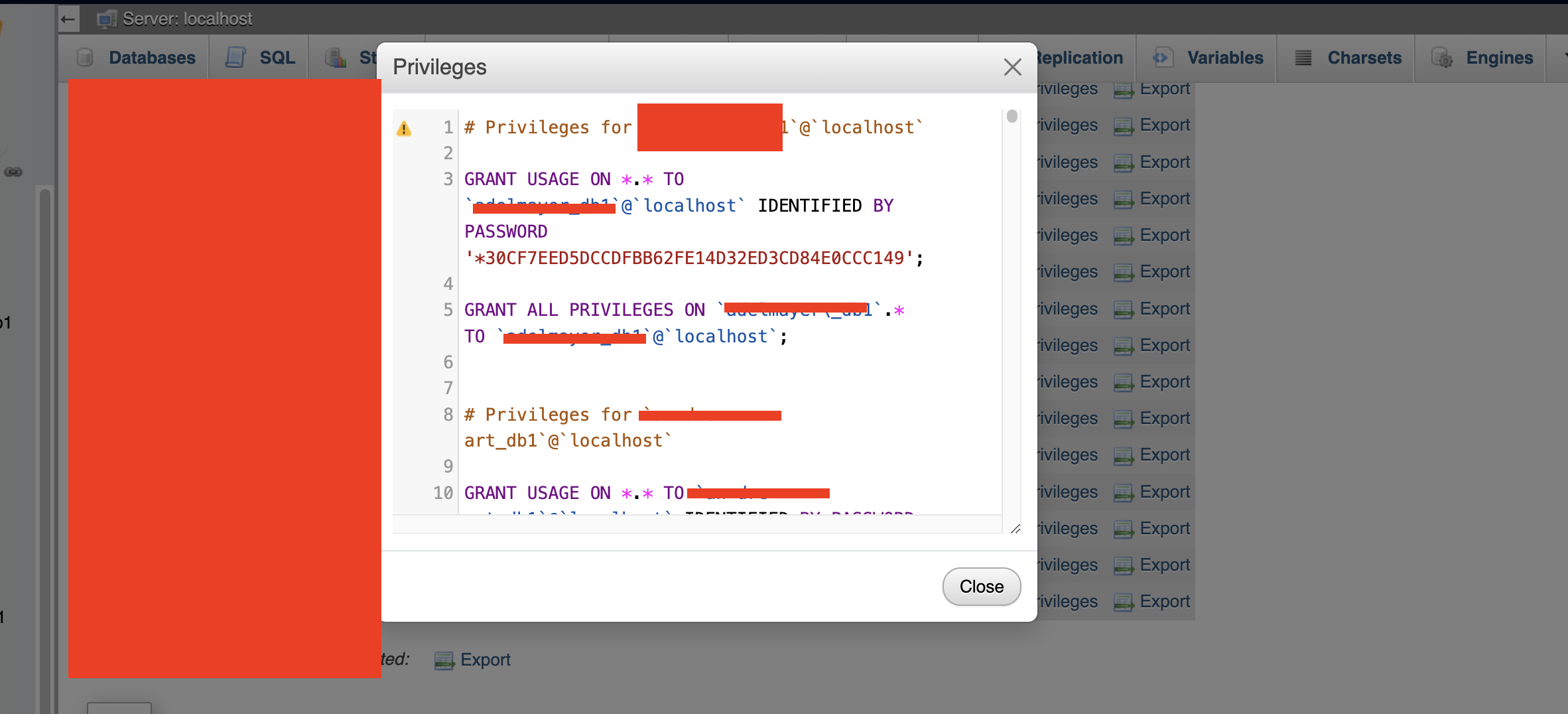
Task: Click the chain link icon in left sidebar
Action: [13, 172]
